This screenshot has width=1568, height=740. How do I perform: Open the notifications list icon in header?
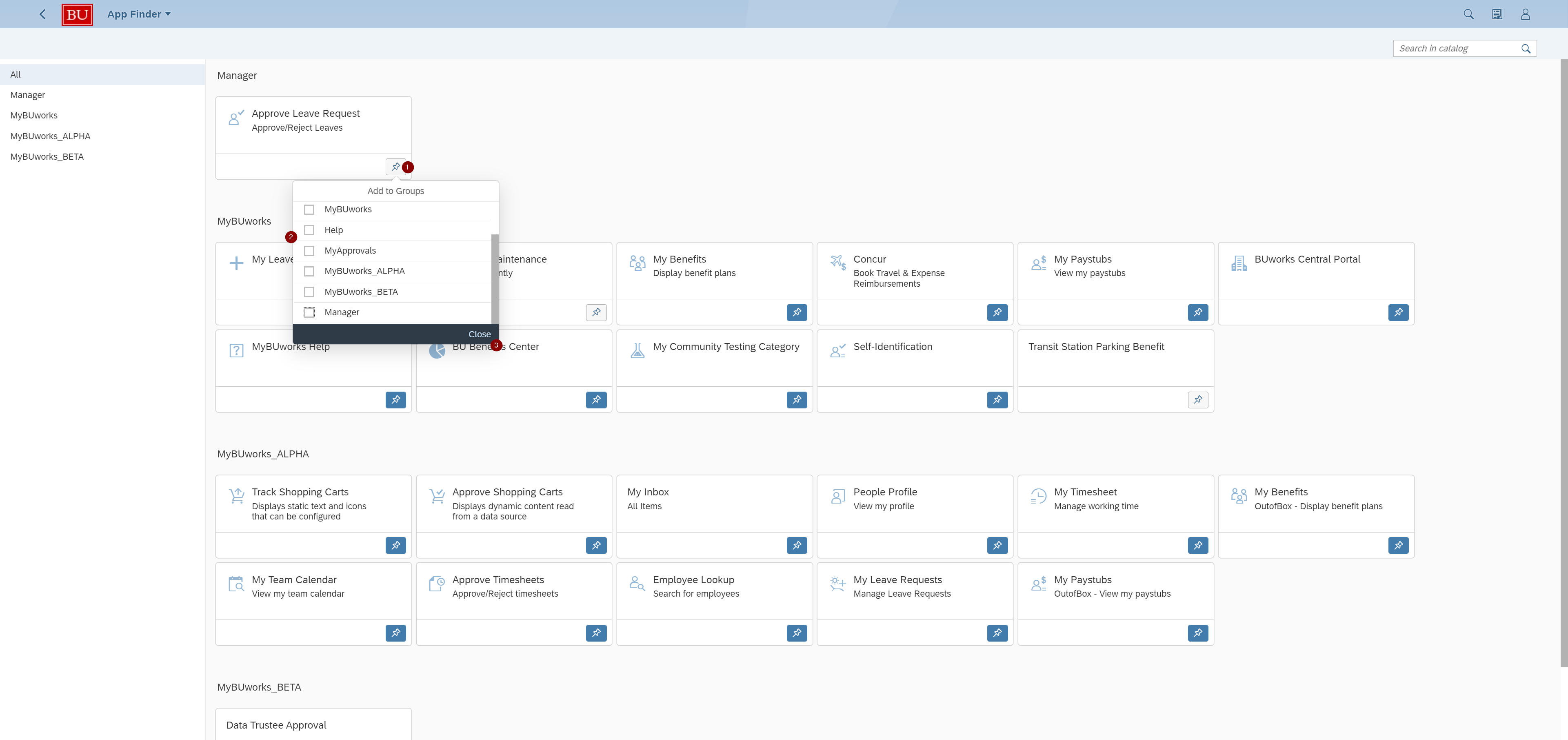1497,14
